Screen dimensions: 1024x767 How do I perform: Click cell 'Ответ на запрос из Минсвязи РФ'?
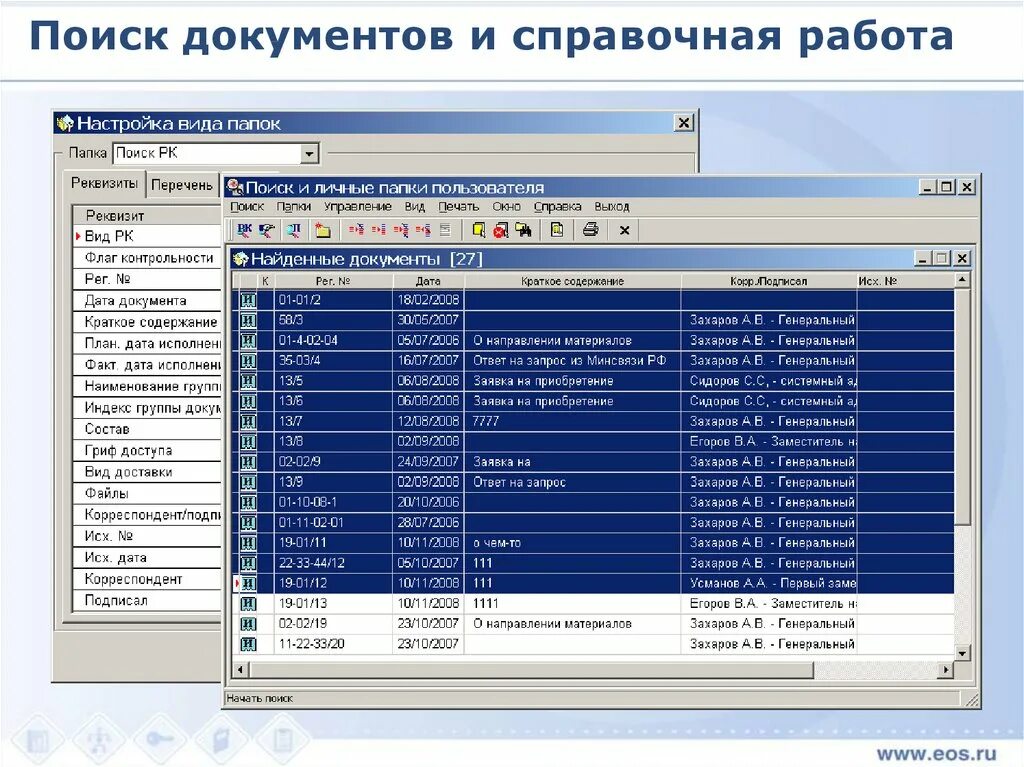tap(573, 361)
